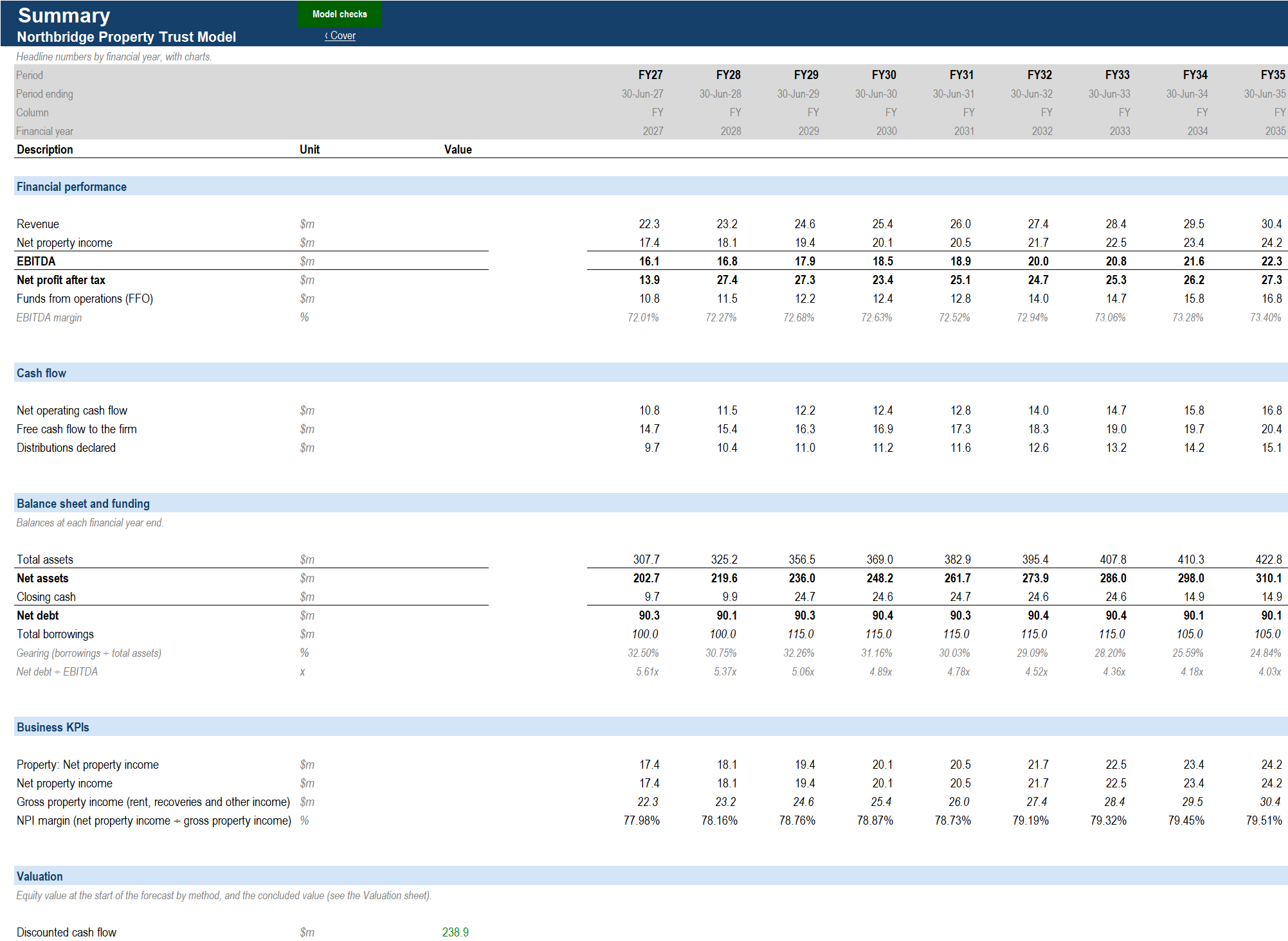This screenshot has width=1288, height=941.
Task: Select FY30 Total assets value 369.0
Action: tap(879, 560)
